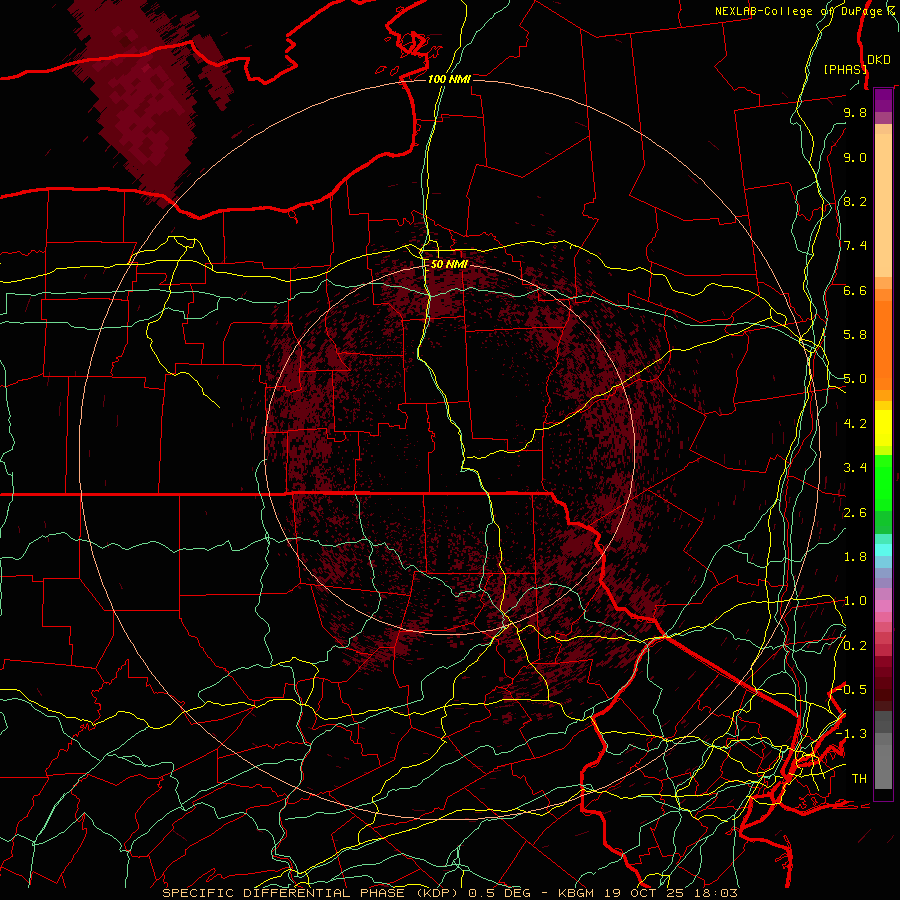Screen dimensions: 900x900
Task: Select the 7.4 value on the color scale
Action: pos(855,246)
